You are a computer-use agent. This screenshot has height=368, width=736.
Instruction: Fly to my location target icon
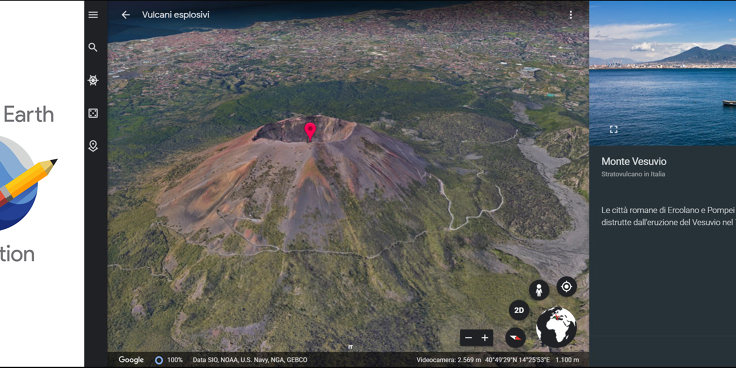567,286
